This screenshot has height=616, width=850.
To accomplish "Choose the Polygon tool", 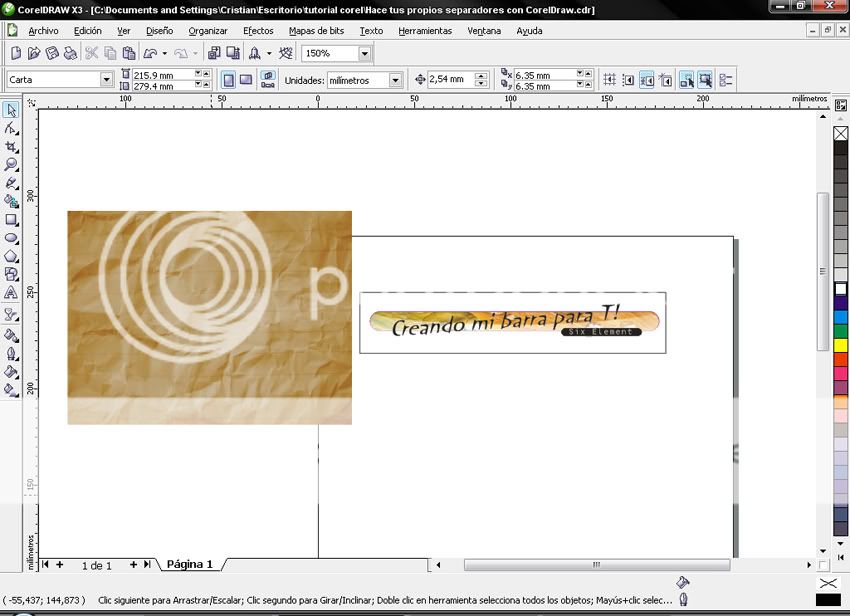I will [11, 256].
